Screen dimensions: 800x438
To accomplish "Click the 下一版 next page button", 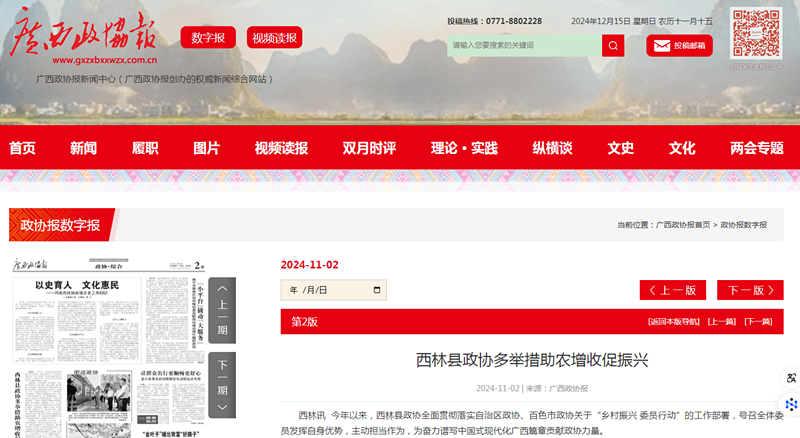I will pos(750,290).
